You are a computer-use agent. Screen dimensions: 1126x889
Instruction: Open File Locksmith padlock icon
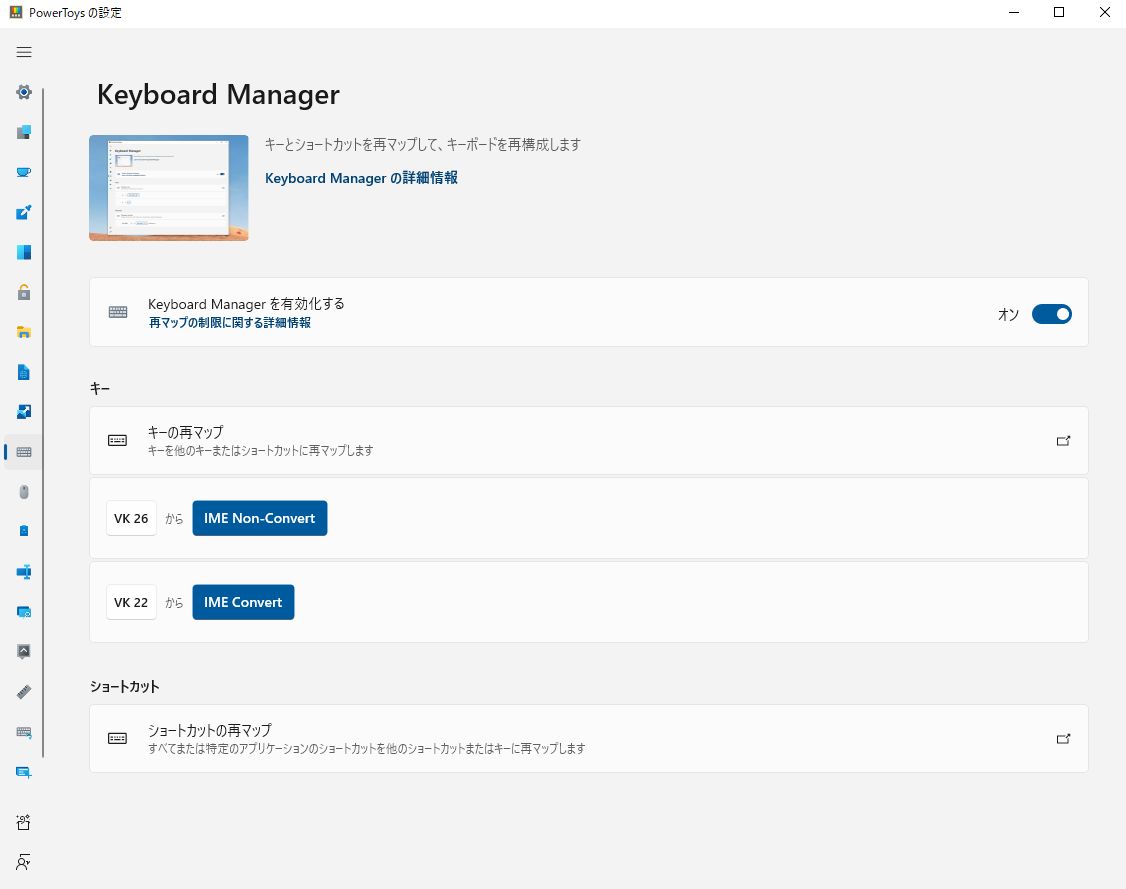[24, 292]
